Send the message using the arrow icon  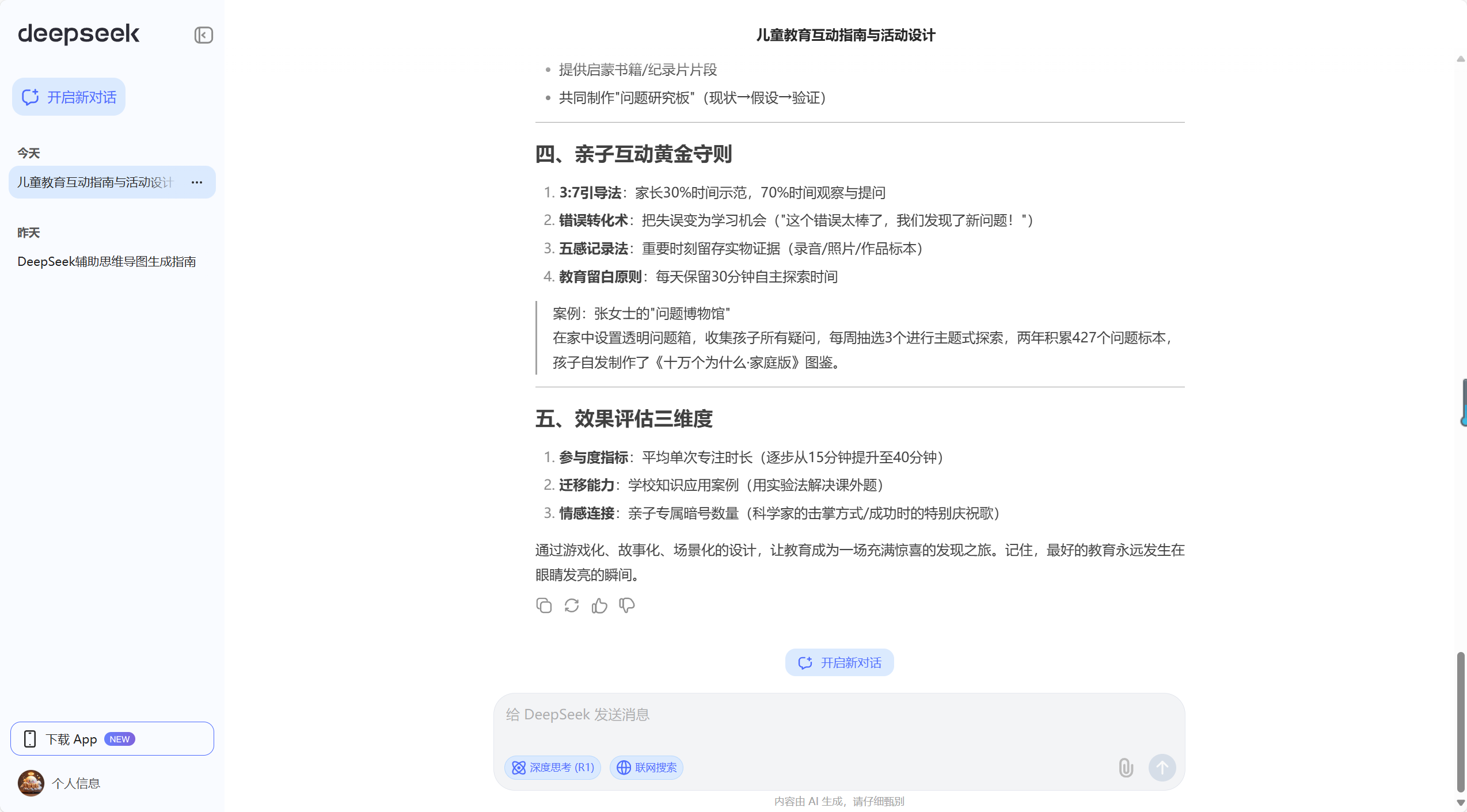click(x=1162, y=768)
